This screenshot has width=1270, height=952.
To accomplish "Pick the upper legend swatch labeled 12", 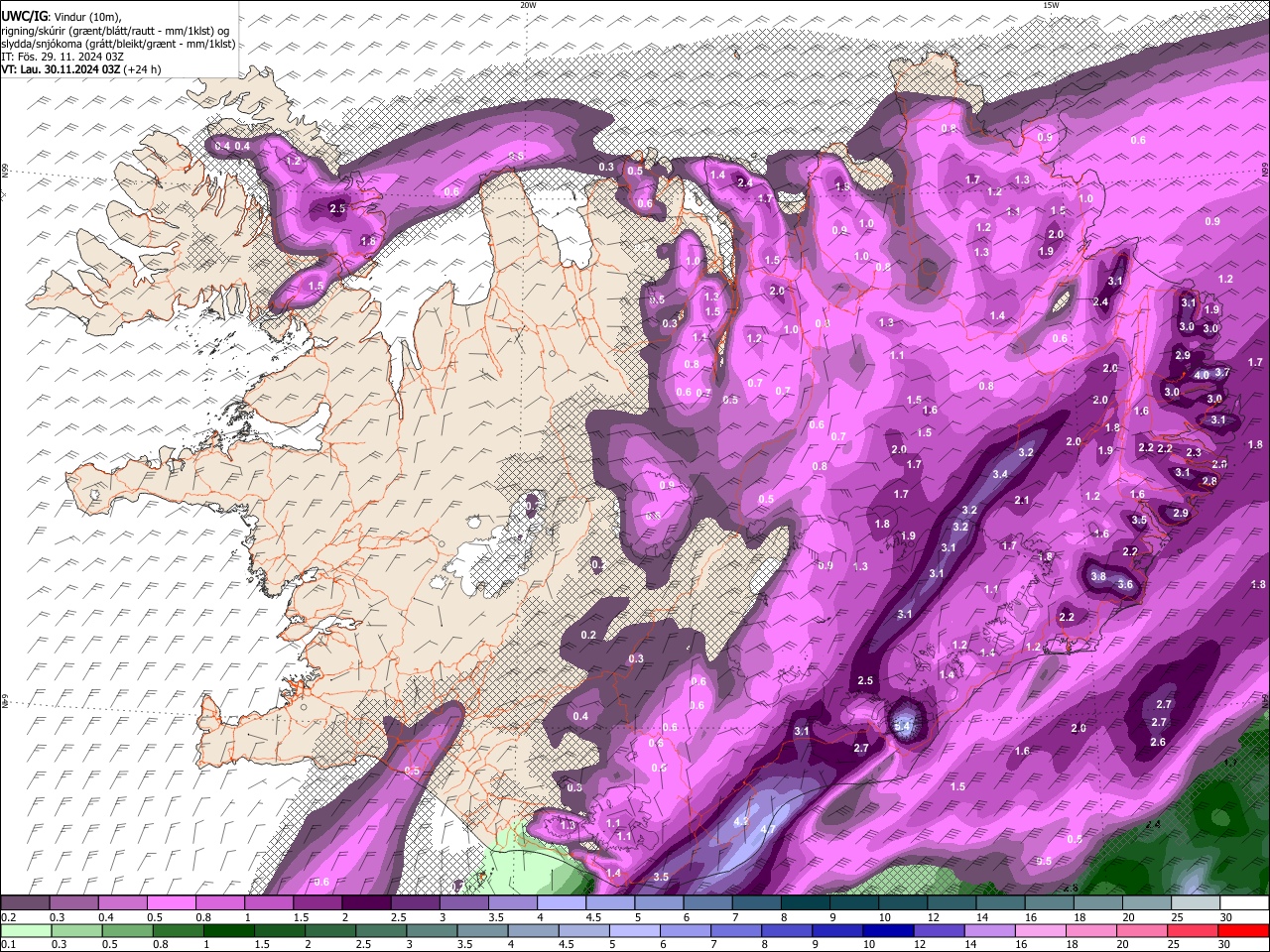I will (x=951, y=902).
